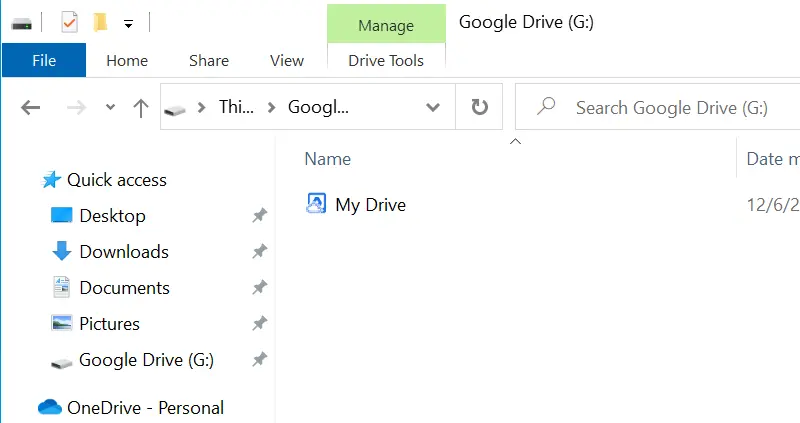This screenshot has height=423, width=800.
Task: Click the Forward navigation arrow
Action: click(x=76, y=107)
